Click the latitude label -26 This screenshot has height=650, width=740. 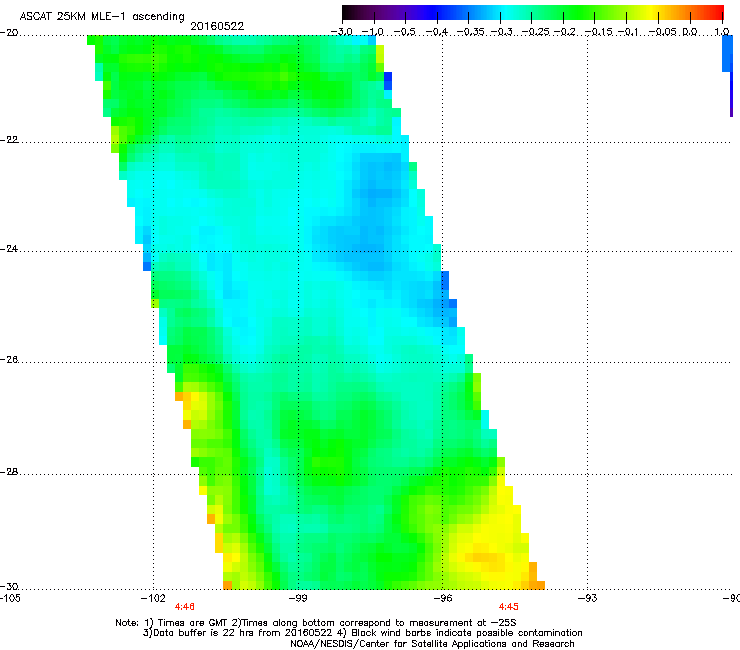[9, 360]
